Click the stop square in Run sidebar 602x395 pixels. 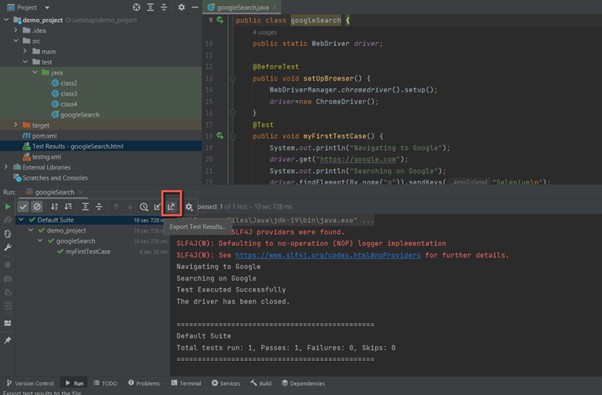[7, 264]
